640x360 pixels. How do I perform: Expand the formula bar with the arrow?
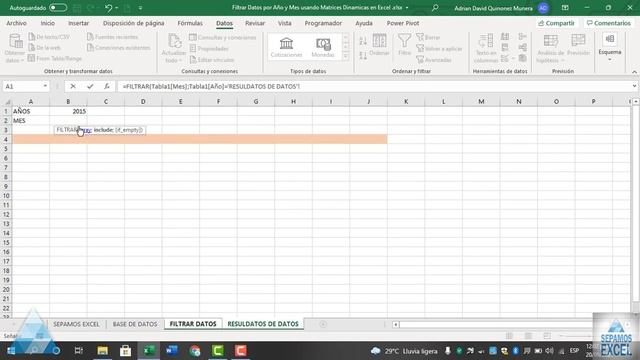point(634,86)
